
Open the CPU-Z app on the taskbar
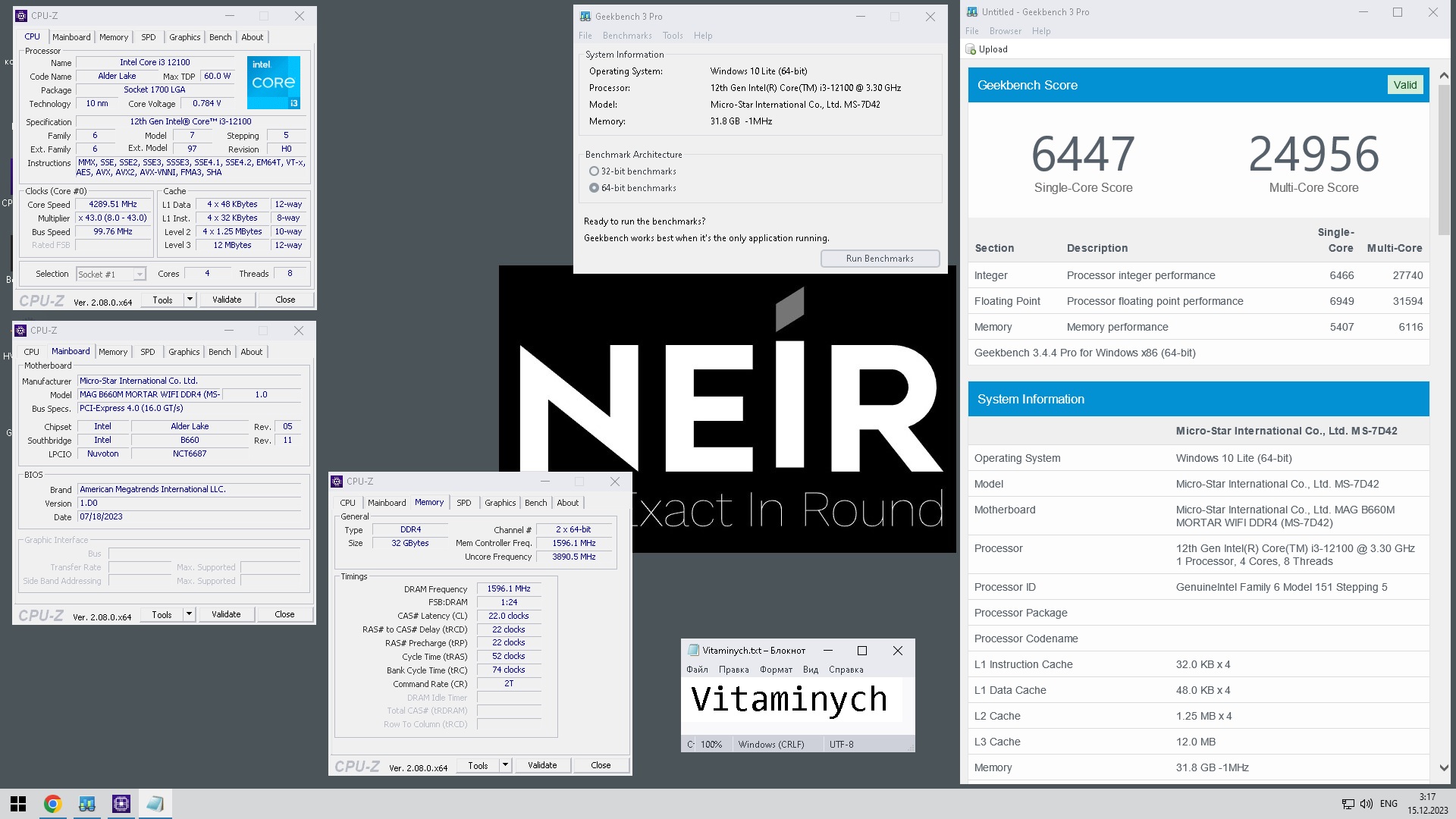point(121,804)
